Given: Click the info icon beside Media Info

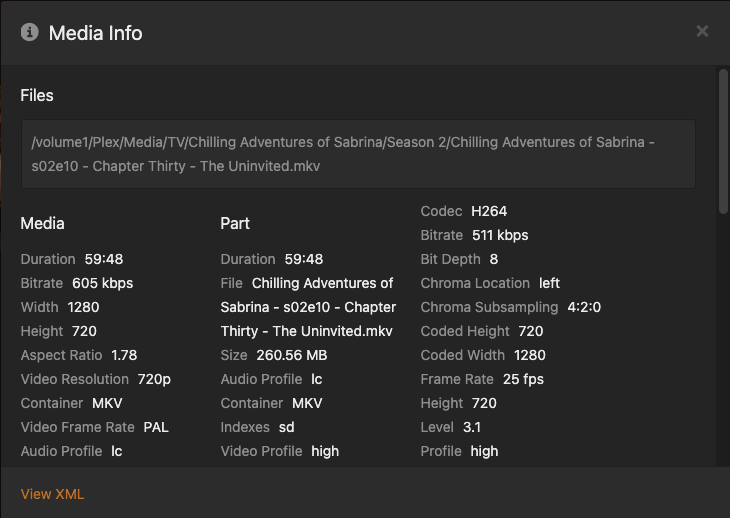Looking at the screenshot, I should pyautogui.click(x=30, y=33).
